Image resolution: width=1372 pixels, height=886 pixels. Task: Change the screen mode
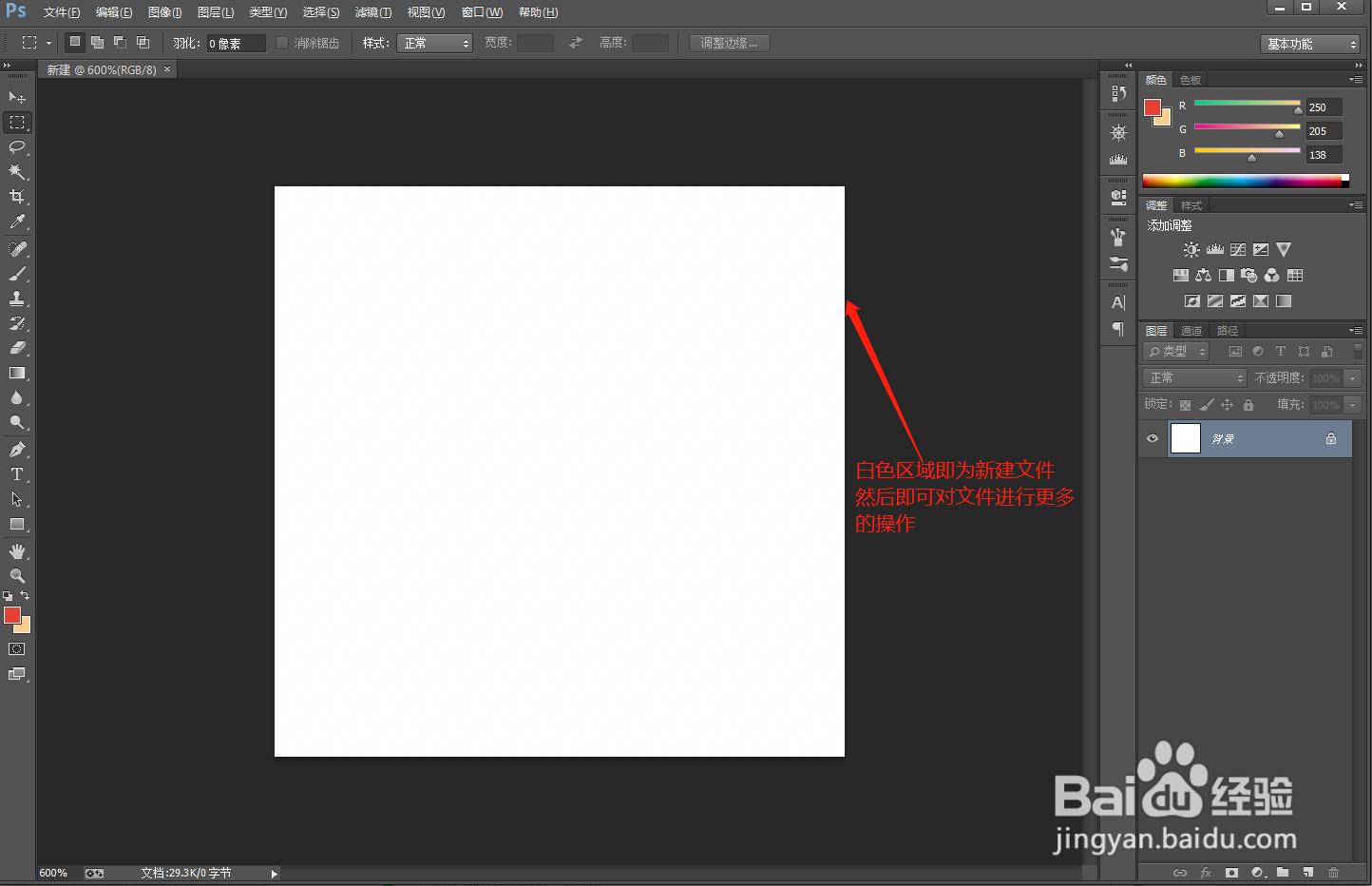17,674
